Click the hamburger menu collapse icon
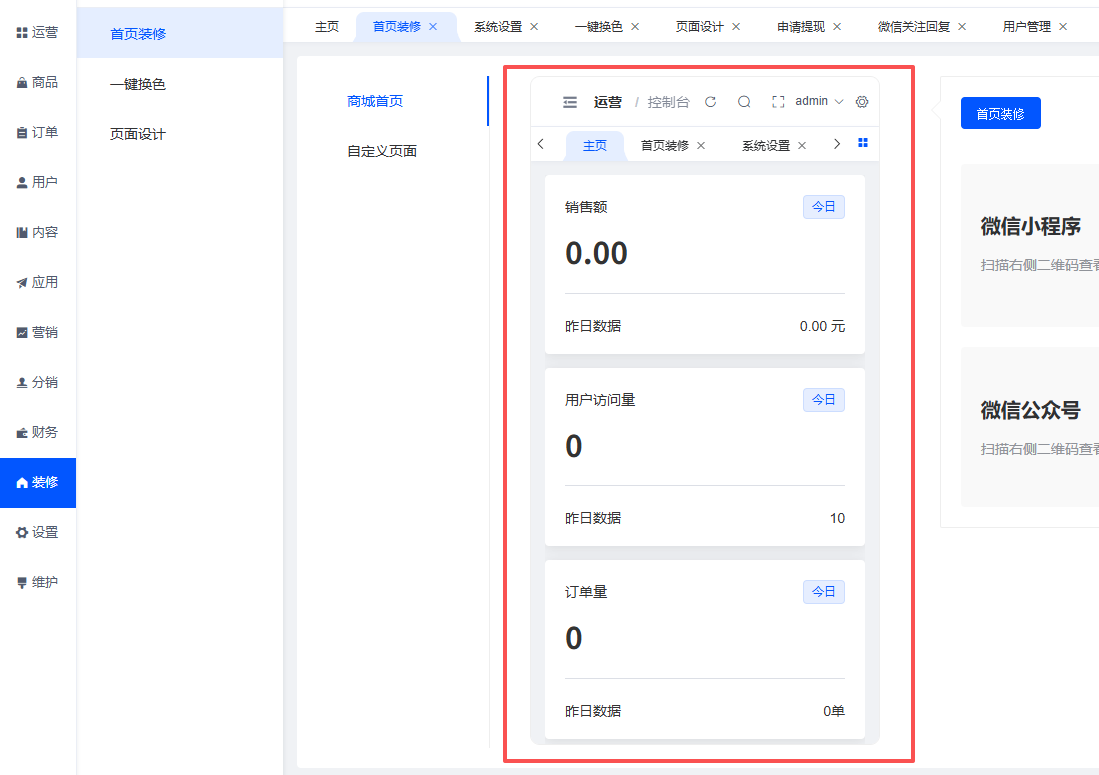Image resolution: width=1099 pixels, height=775 pixels. click(x=570, y=102)
